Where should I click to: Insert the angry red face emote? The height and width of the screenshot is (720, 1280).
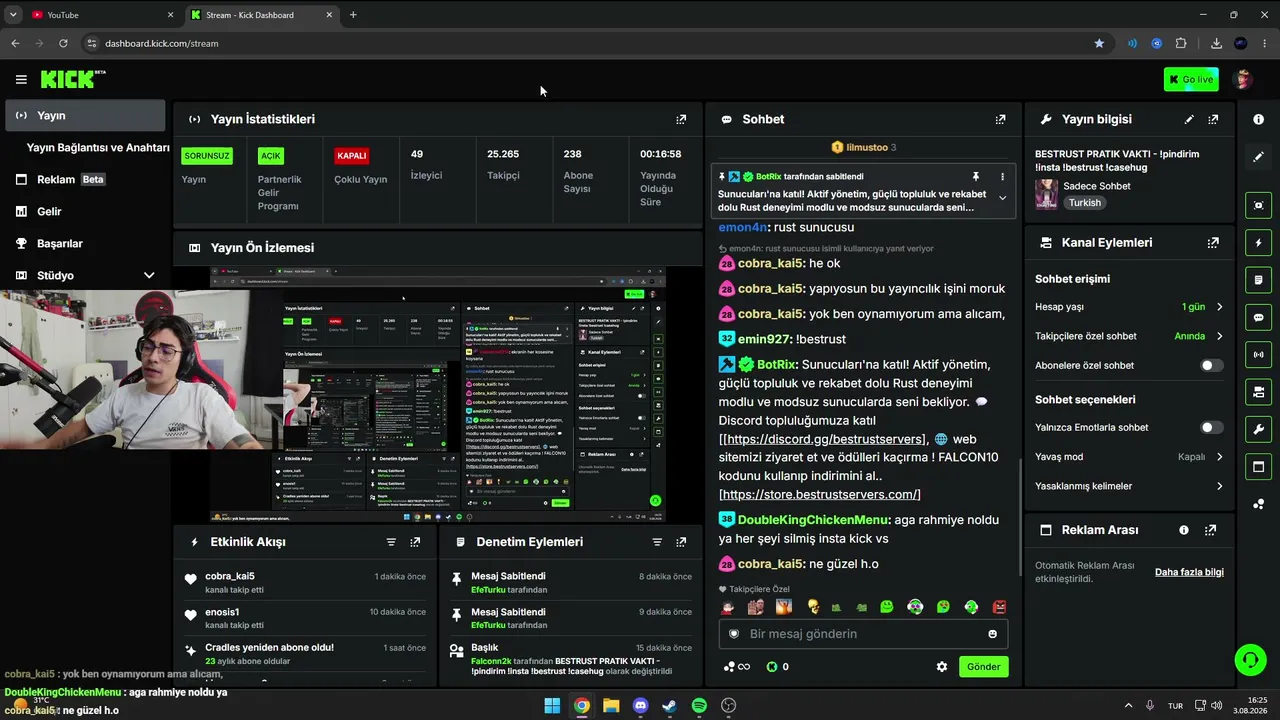[x=998, y=607]
